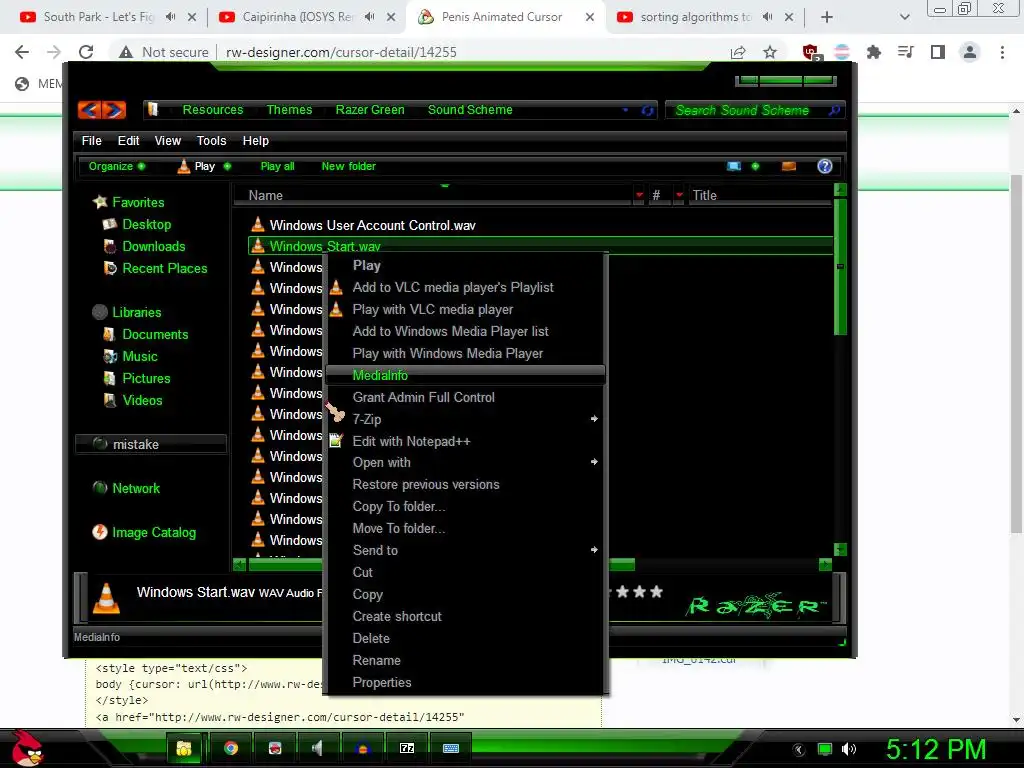Viewport: 1024px width, 768px height.
Task: Click the green monitor tray icon
Action: click(x=825, y=749)
